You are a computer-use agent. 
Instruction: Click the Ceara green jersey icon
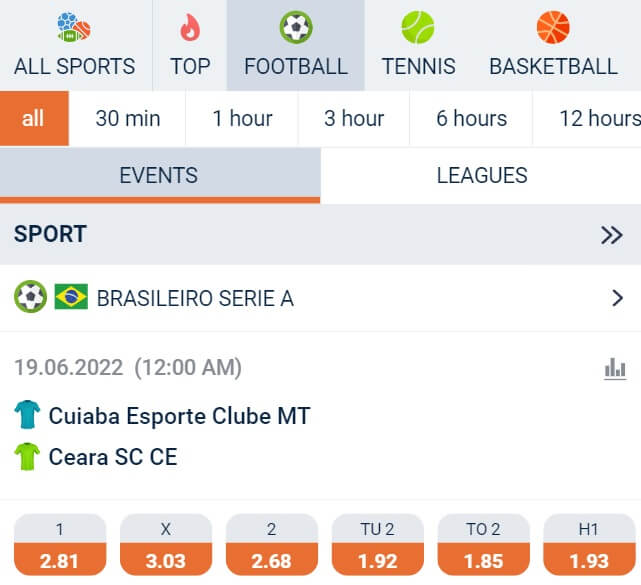[27, 457]
